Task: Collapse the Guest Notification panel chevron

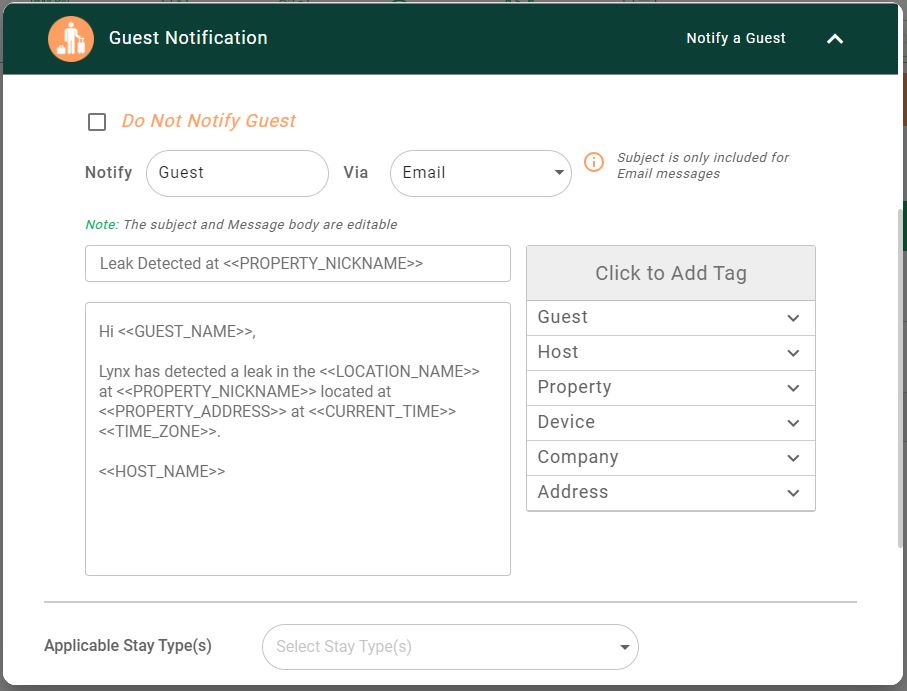Action: (835, 39)
